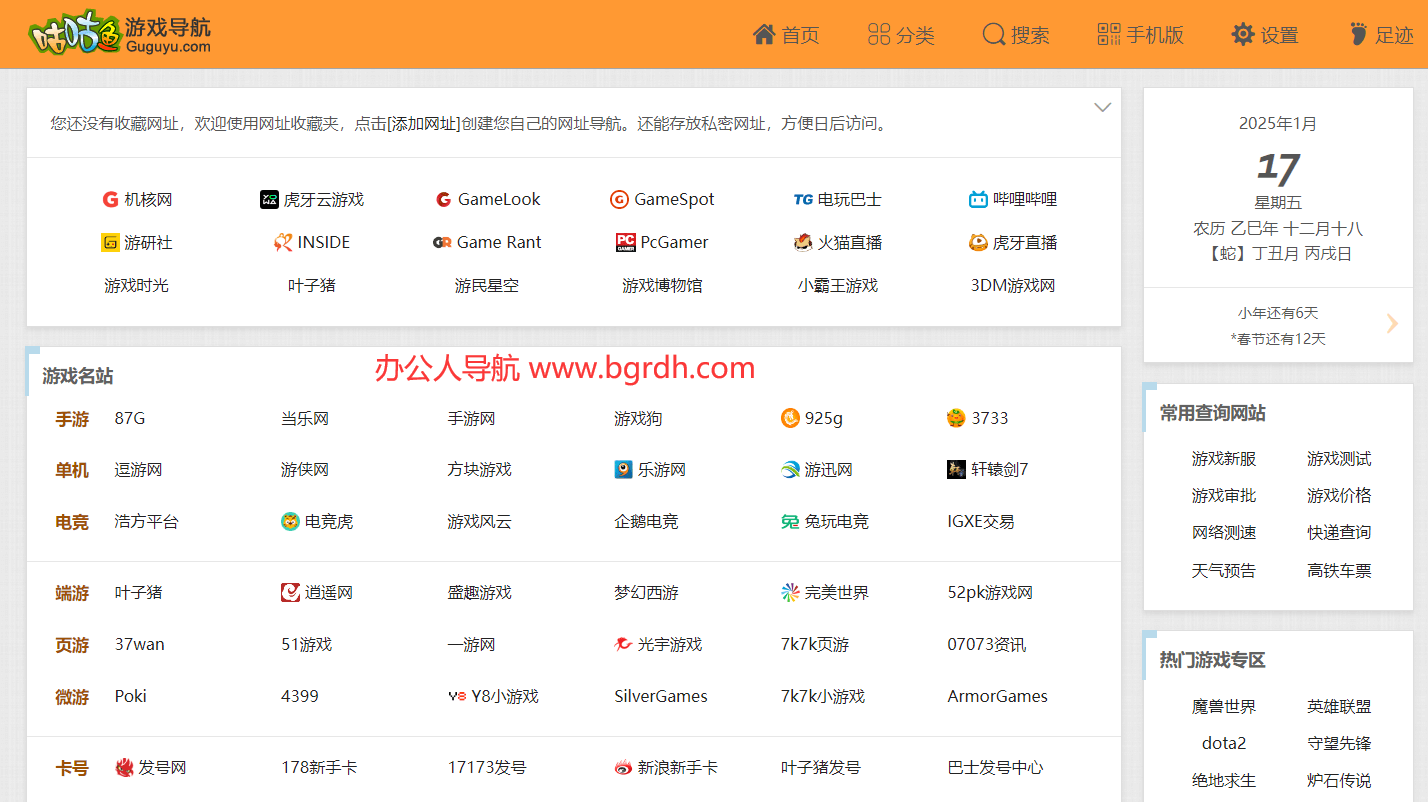The width and height of the screenshot is (1428, 802).
Task: Open the ArmorGames link
Action: 998,696
